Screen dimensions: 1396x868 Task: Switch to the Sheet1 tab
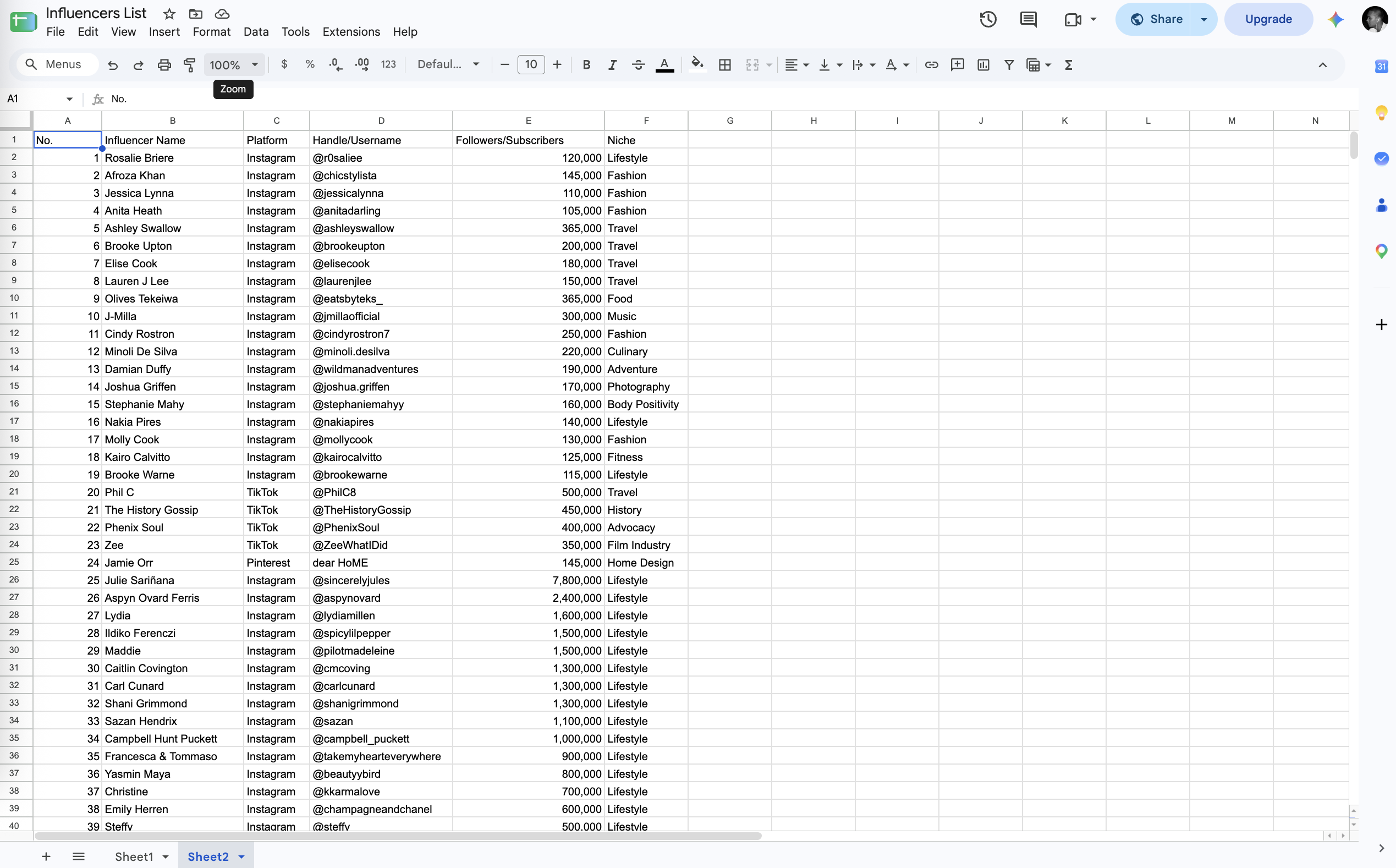134,856
